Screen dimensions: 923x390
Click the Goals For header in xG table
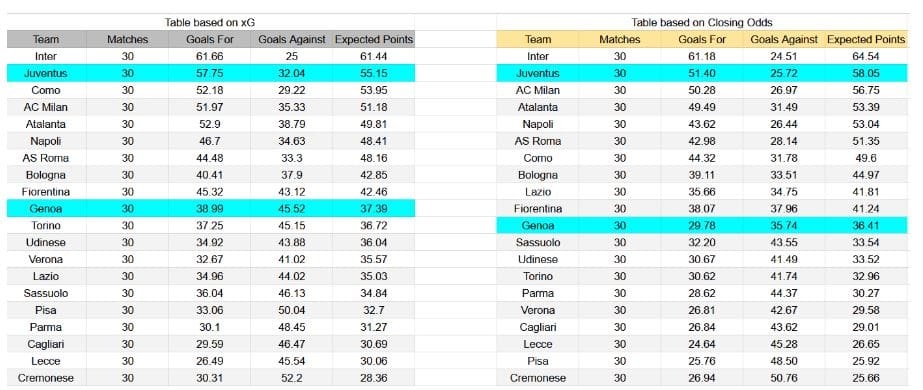click(210, 39)
